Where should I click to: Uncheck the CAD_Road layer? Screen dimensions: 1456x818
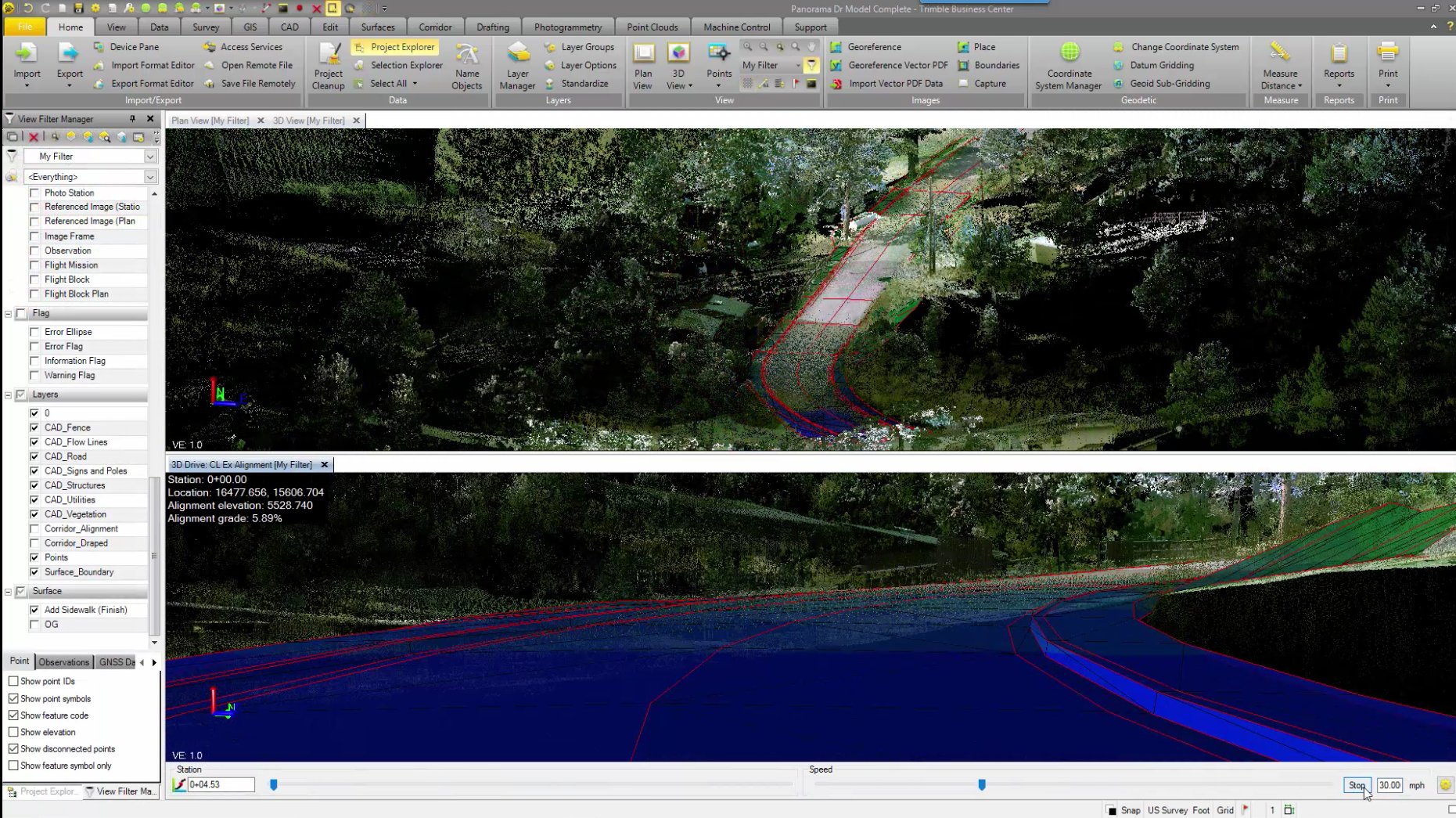click(x=34, y=456)
